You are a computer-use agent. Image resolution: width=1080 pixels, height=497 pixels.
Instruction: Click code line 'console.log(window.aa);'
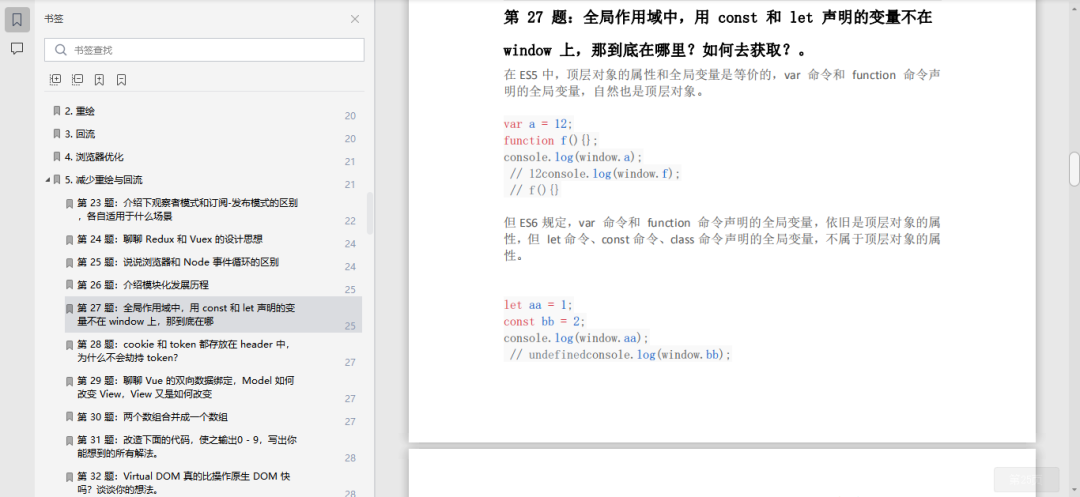[x=576, y=338]
